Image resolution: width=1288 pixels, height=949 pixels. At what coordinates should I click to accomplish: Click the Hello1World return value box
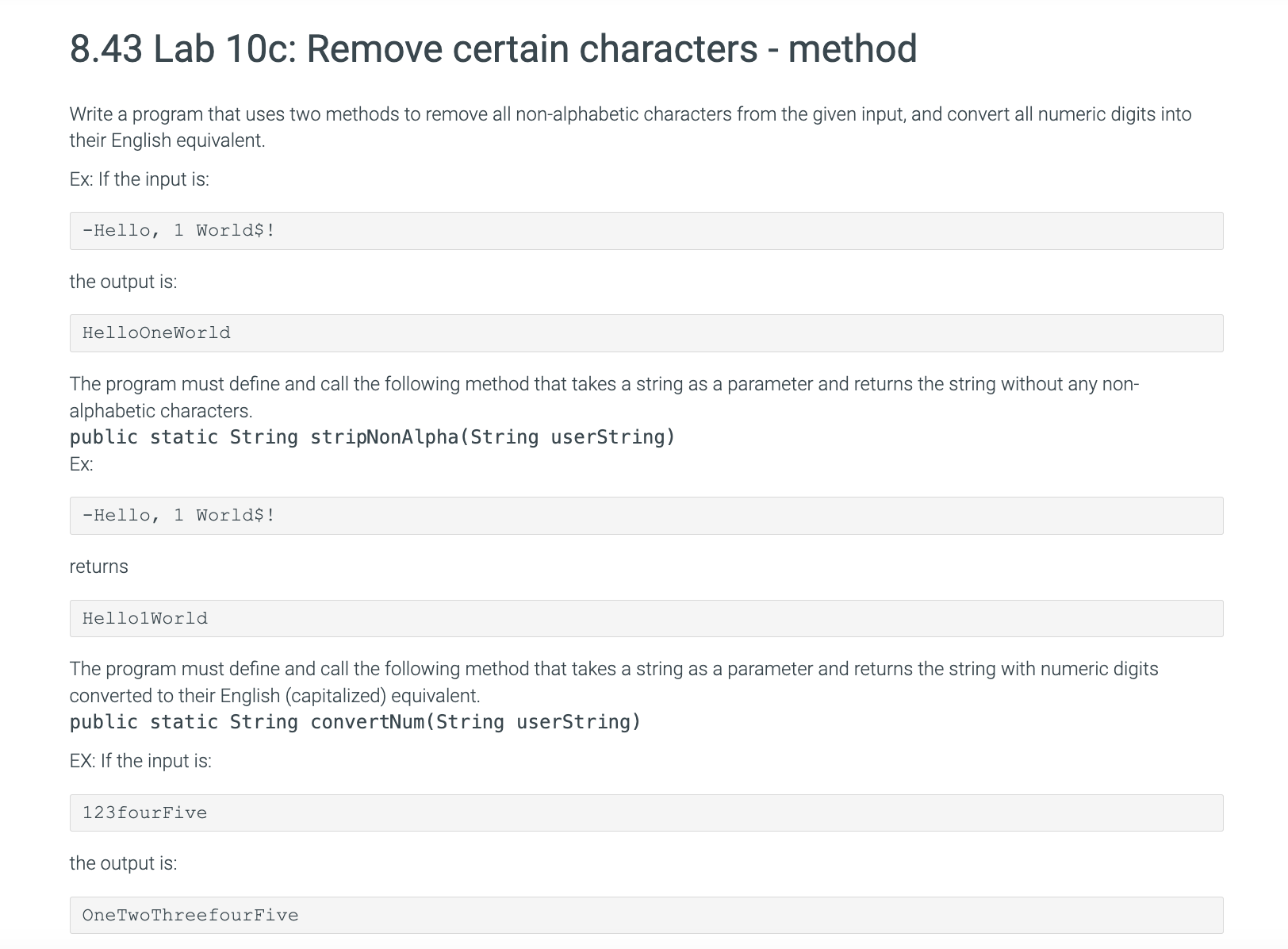point(646,618)
